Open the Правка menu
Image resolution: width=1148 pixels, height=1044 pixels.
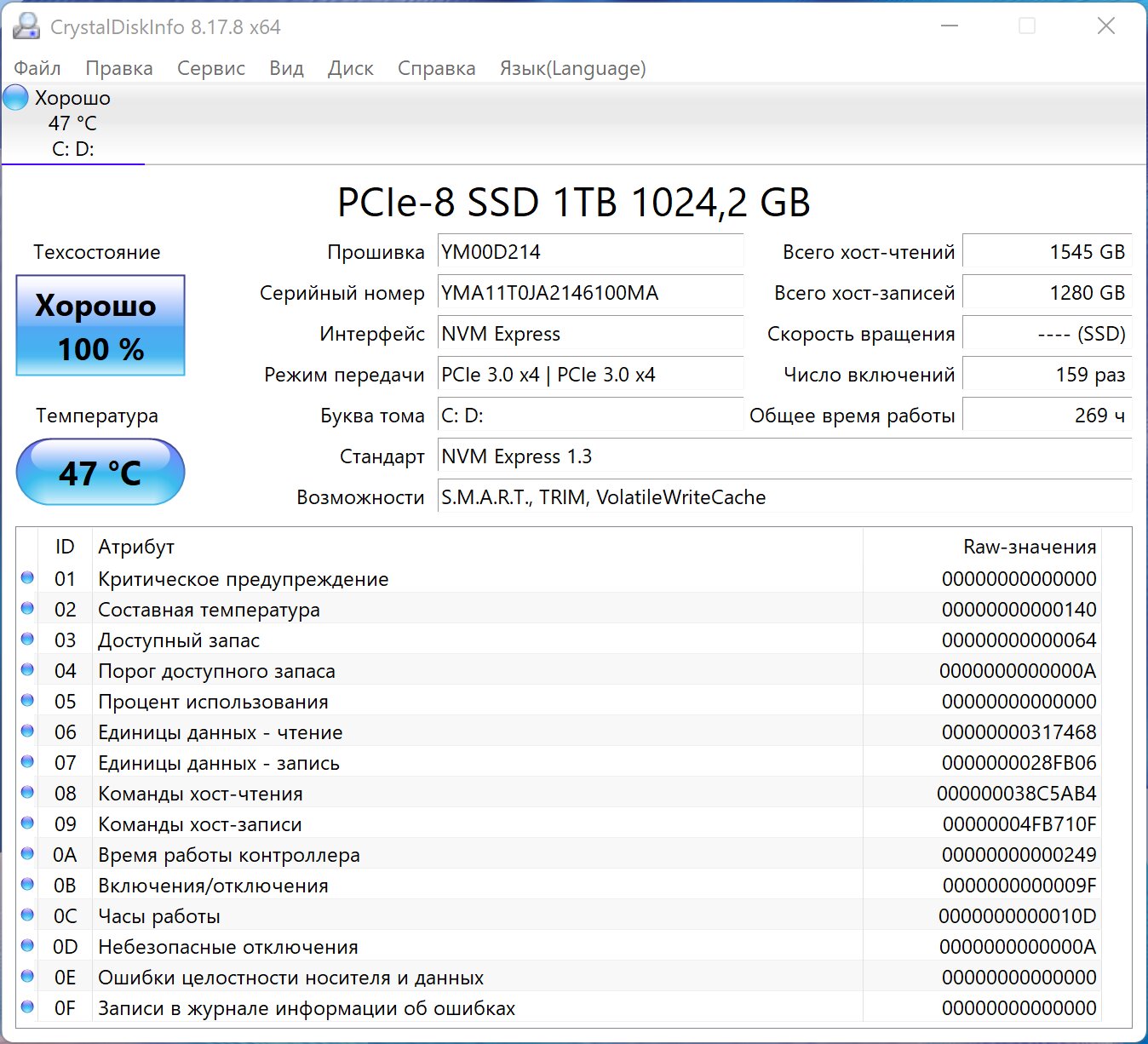coord(119,68)
